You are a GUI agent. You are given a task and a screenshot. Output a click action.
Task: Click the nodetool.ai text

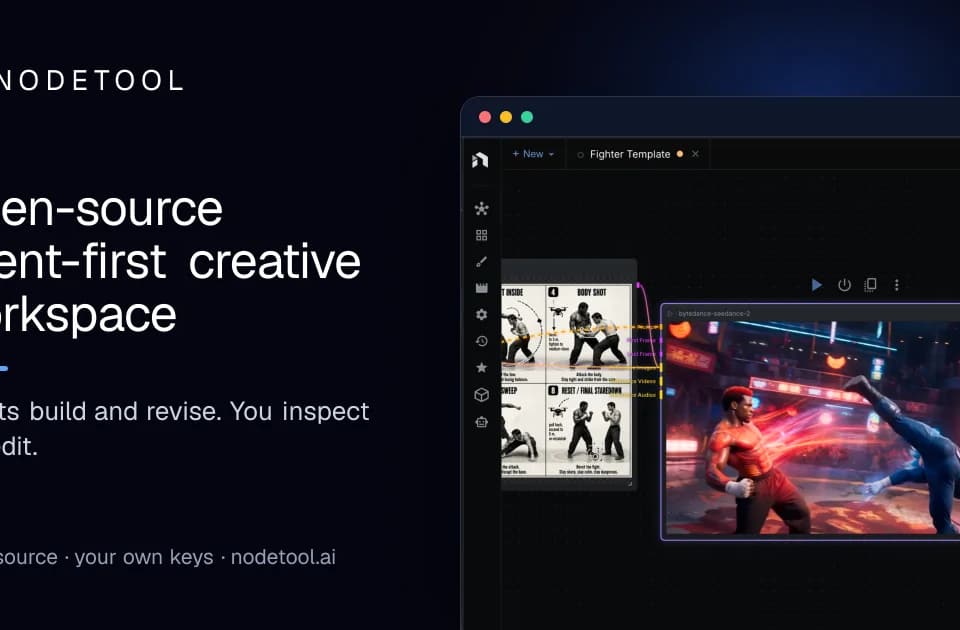coord(283,557)
